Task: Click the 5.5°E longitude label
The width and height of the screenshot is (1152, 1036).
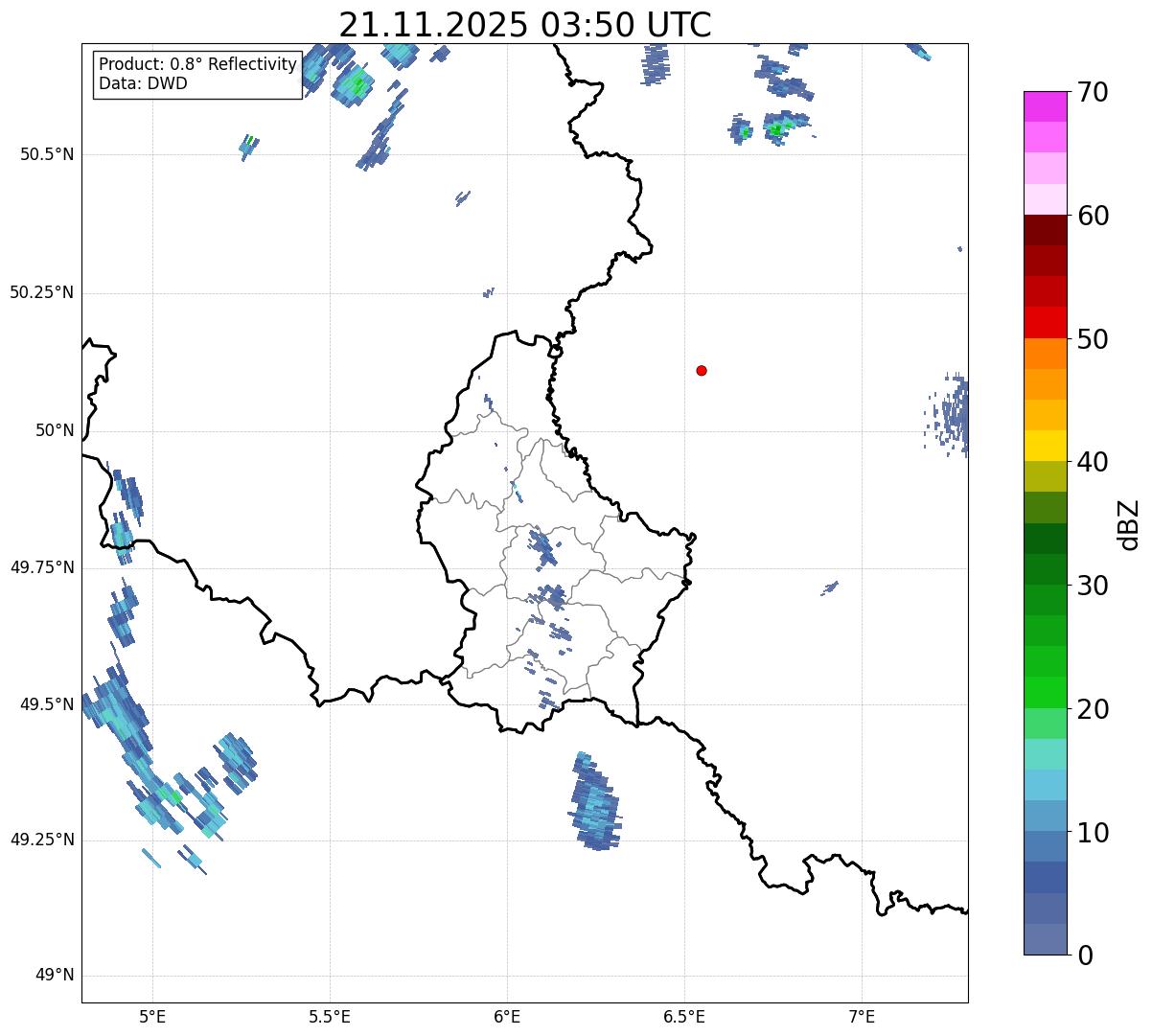Action: (330, 1017)
